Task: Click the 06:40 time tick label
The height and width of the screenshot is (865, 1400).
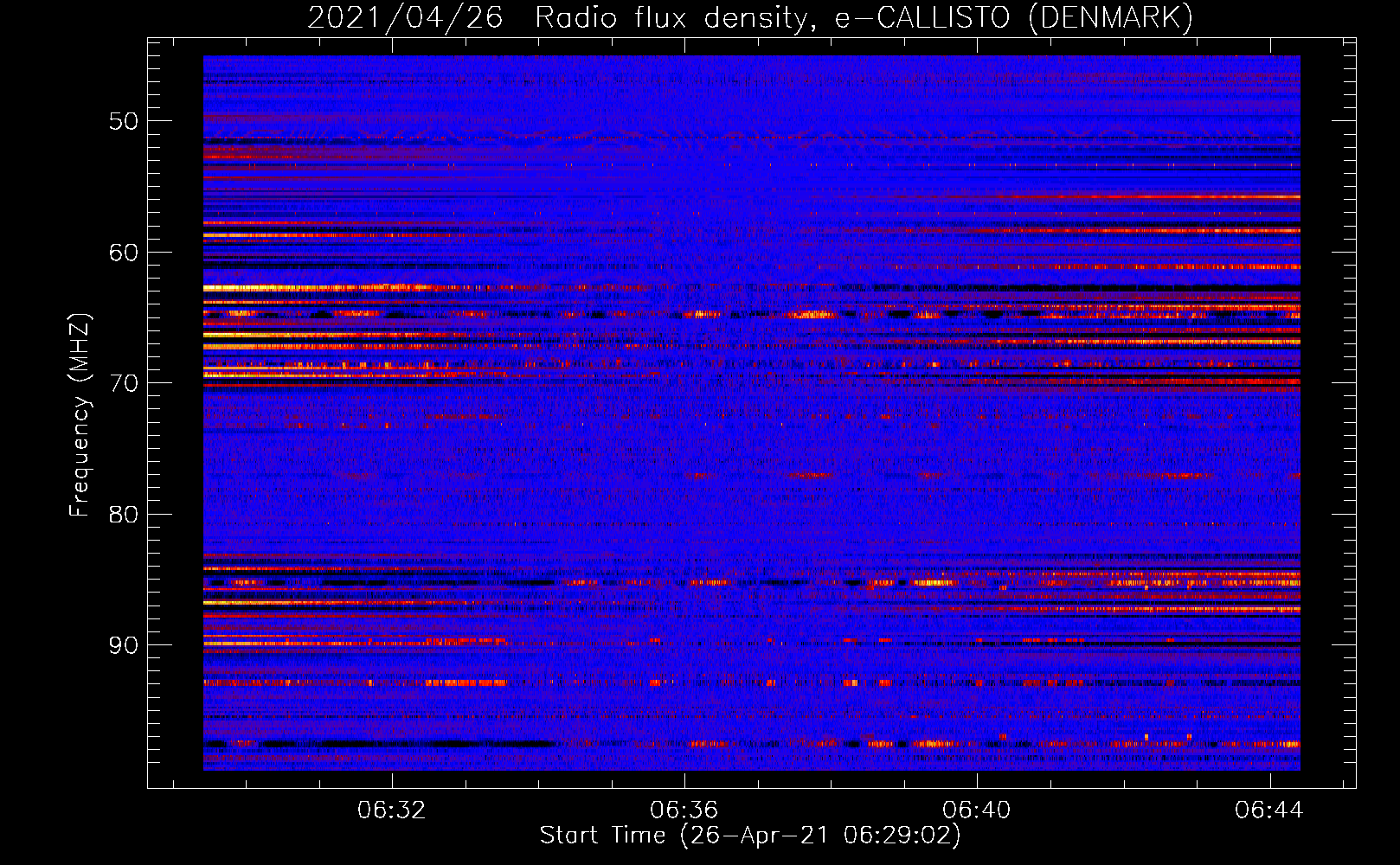Action: (x=977, y=811)
